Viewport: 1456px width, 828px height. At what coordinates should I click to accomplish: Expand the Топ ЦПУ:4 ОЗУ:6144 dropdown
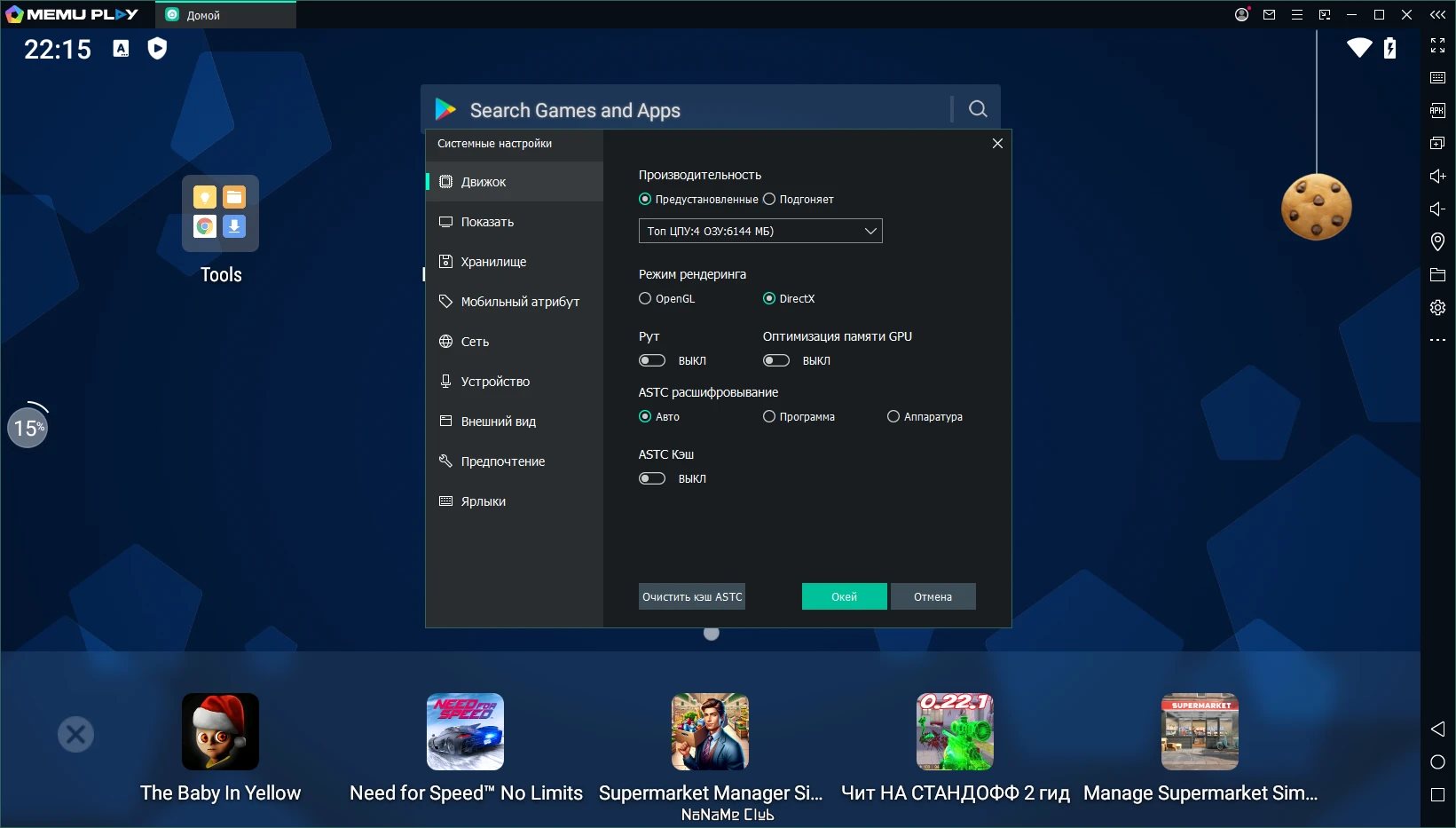click(760, 231)
